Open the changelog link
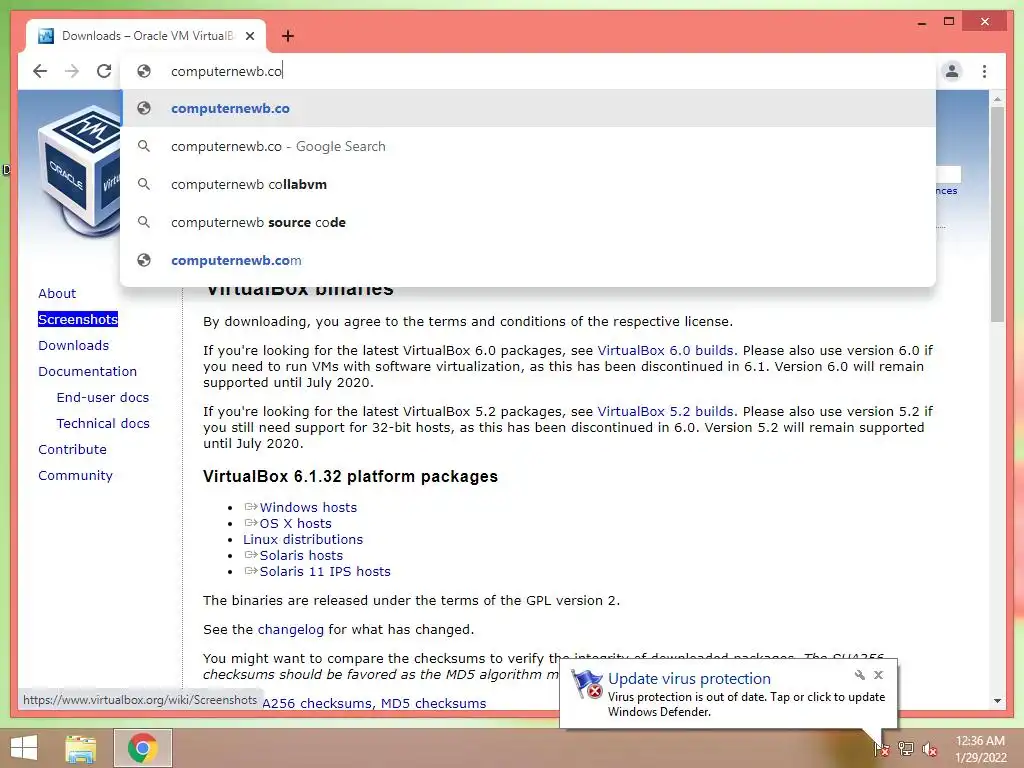Viewport: 1024px width, 768px height. pos(291,630)
